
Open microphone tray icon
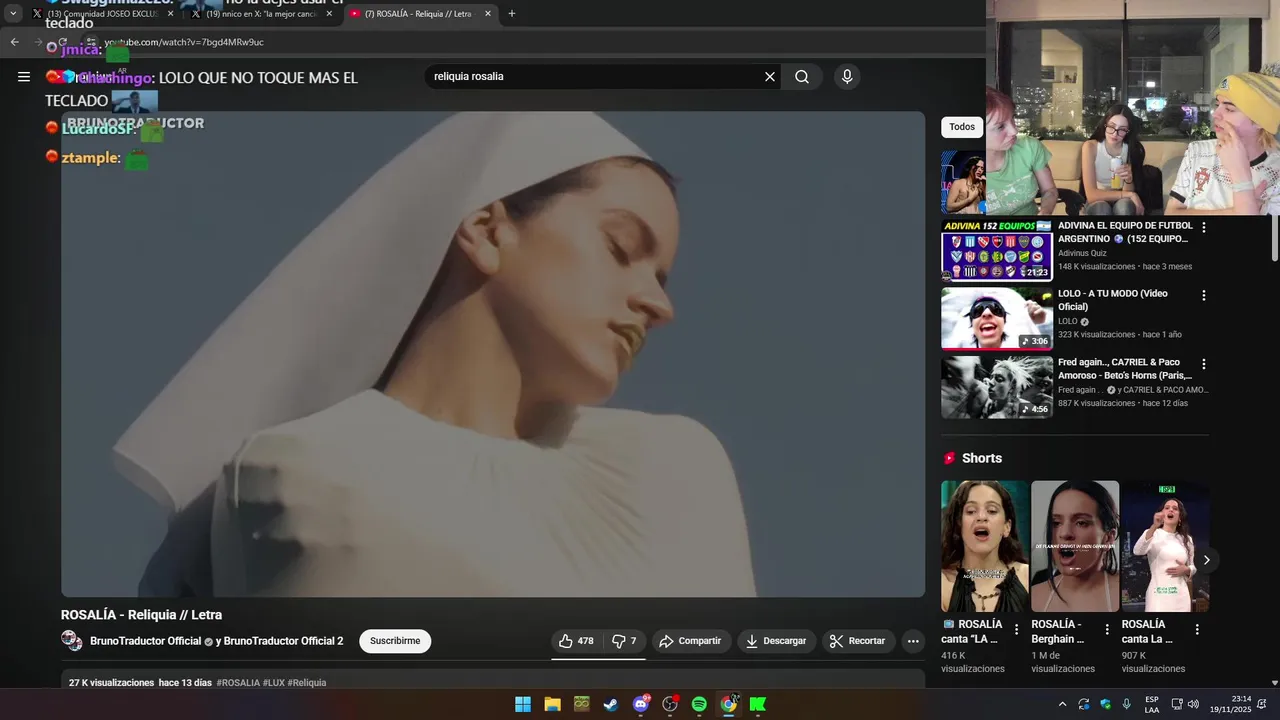coord(1127,704)
